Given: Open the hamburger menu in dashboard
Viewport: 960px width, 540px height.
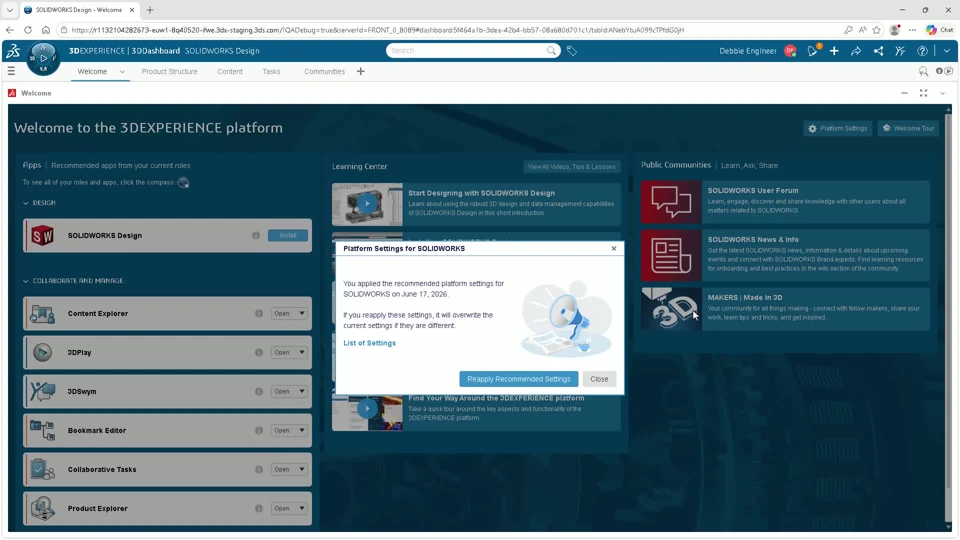Looking at the screenshot, I should coord(11,72).
